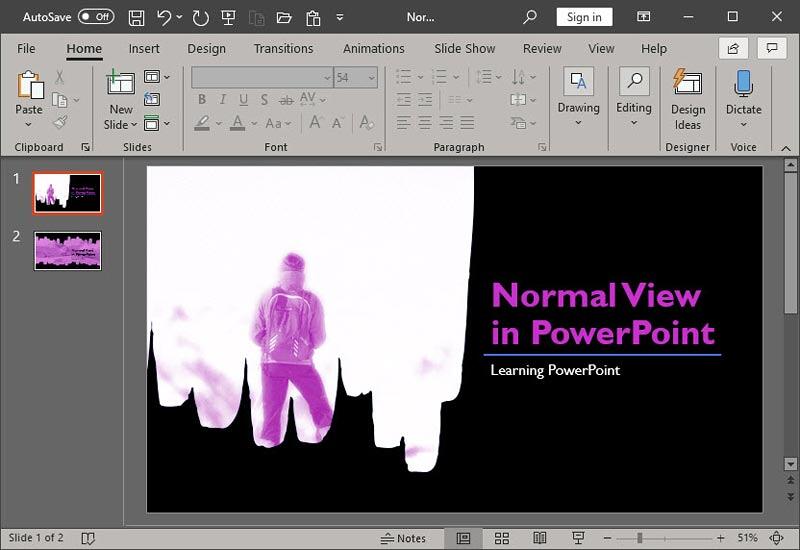Click the Search magnifier in title bar
The height and width of the screenshot is (550, 800).
pos(530,17)
